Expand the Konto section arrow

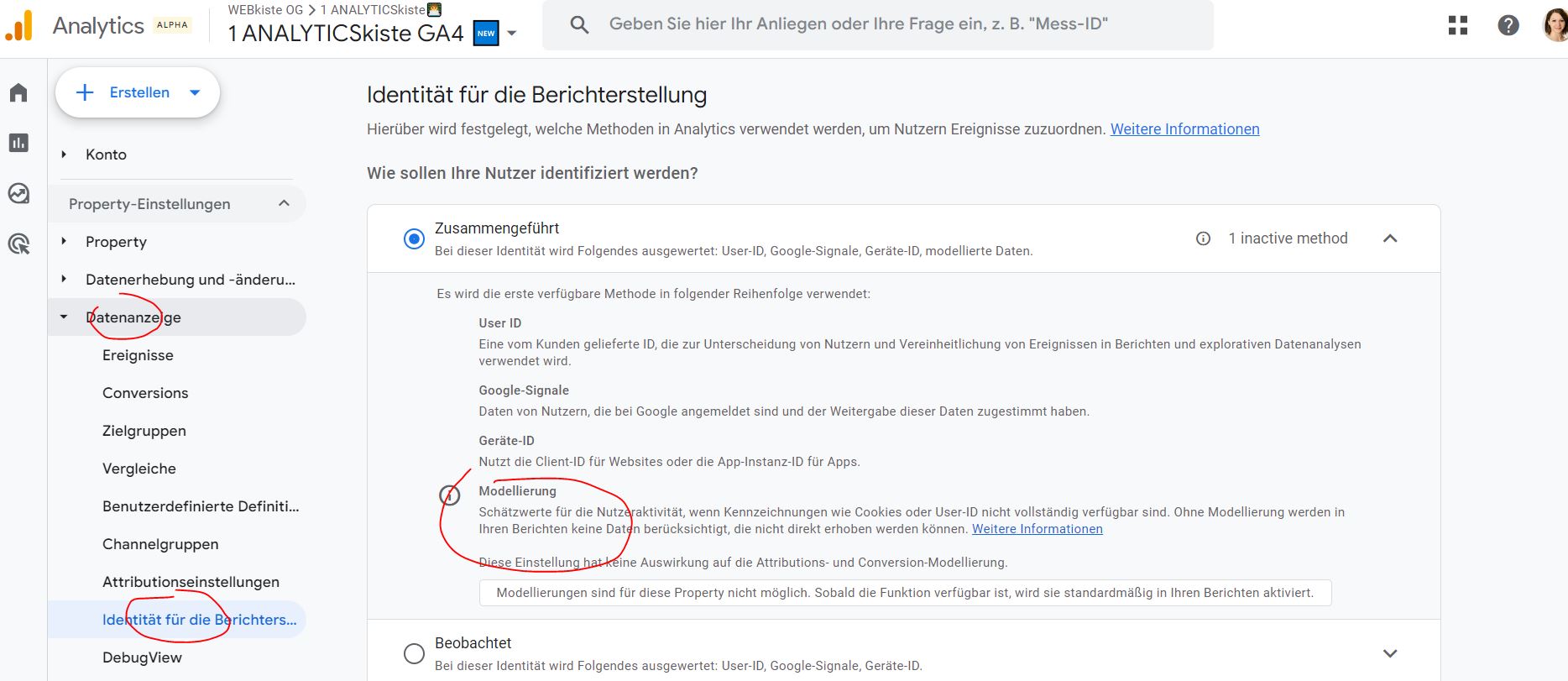coord(64,155)
